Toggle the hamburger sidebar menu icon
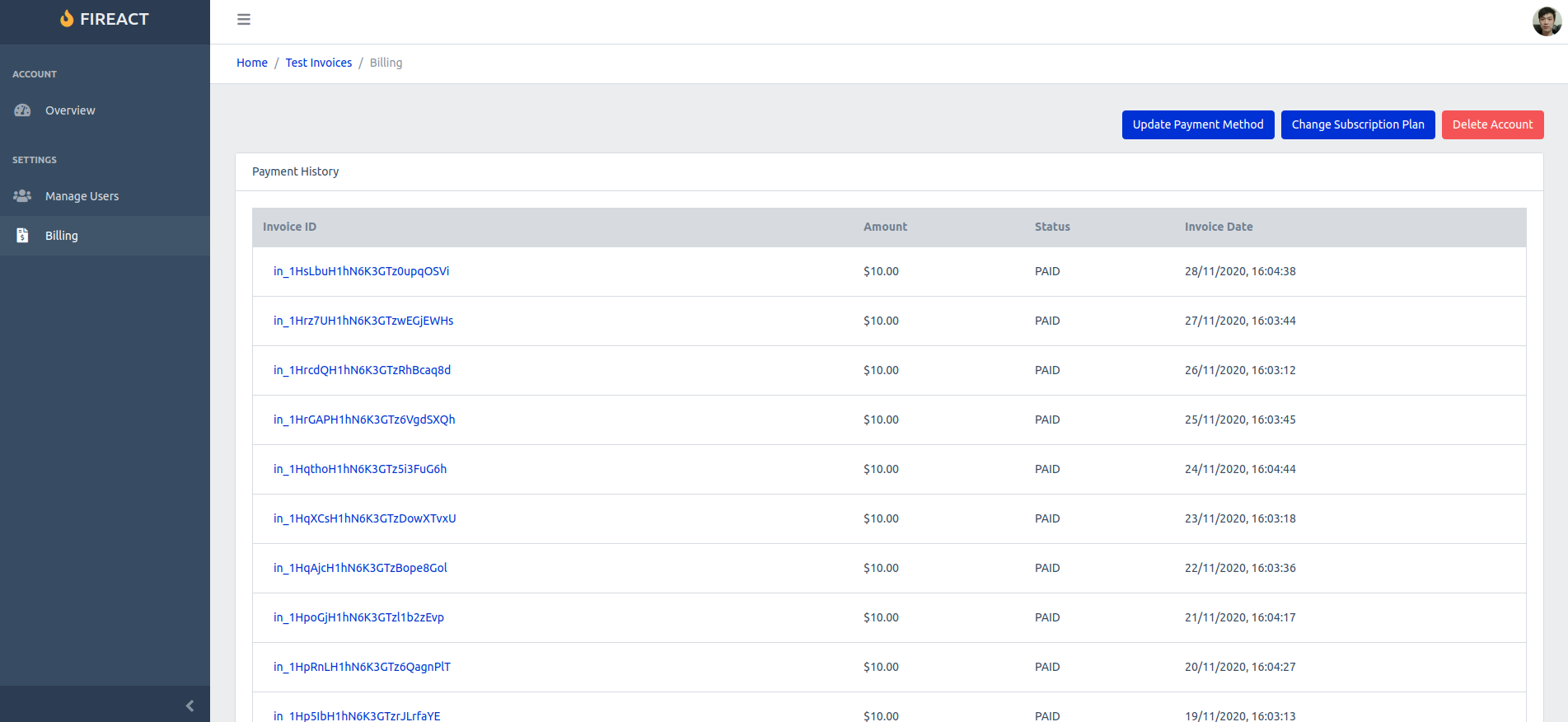Screen dimensions: 1568x722 (244, 19)
